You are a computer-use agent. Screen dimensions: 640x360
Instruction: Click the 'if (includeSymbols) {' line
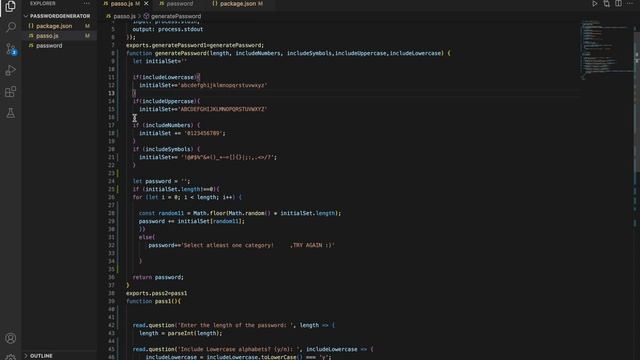click(166, 149)
